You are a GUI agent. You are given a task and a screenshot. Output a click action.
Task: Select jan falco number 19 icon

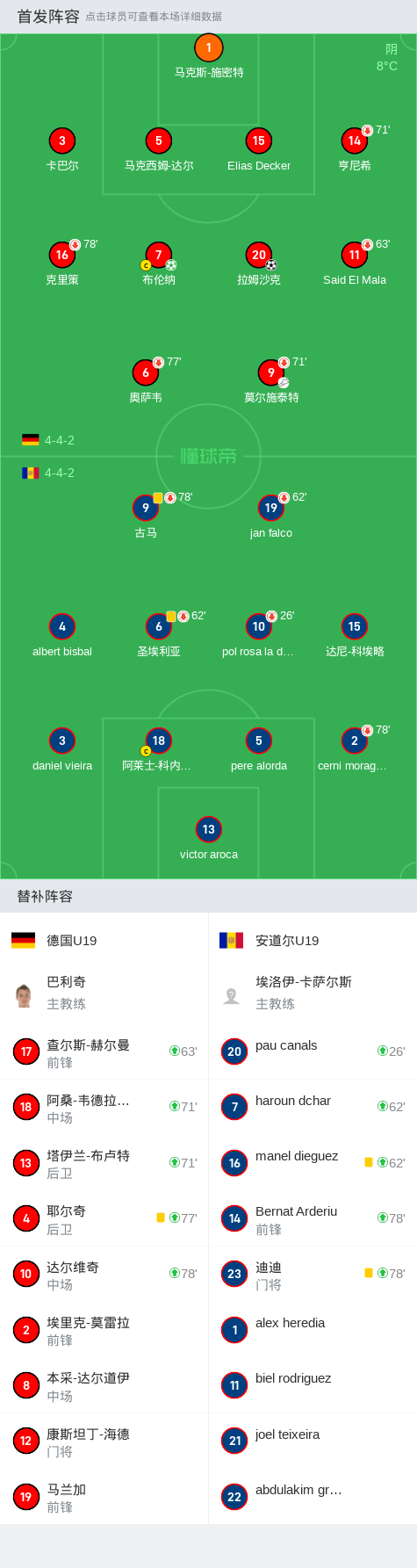(271, 508)
